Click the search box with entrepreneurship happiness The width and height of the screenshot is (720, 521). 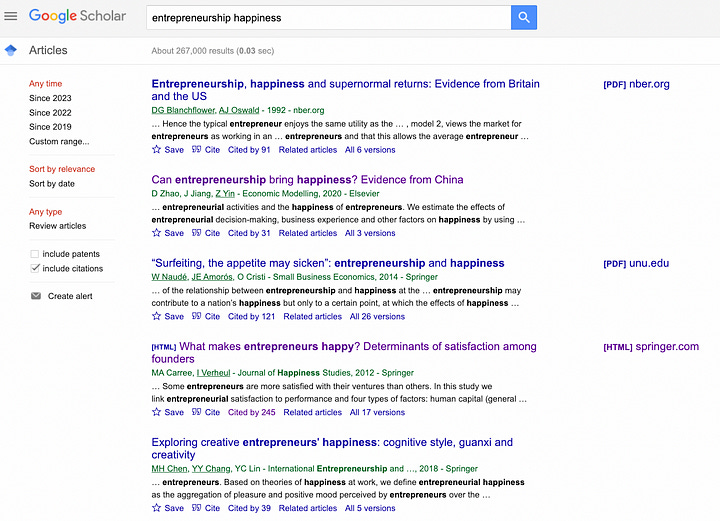328,17
